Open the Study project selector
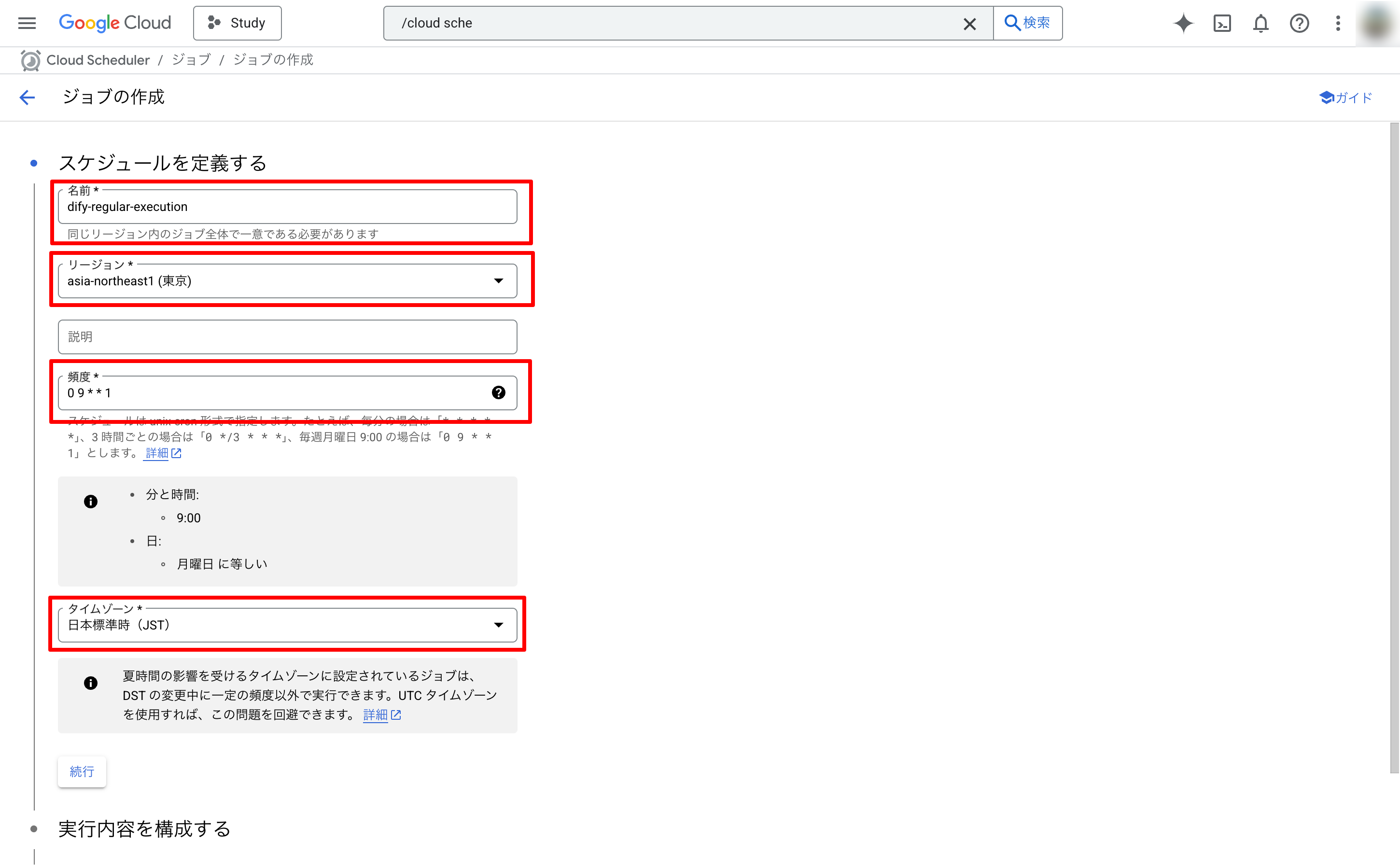This screenshot has width=1400, height=867. [x=238, y=23]
